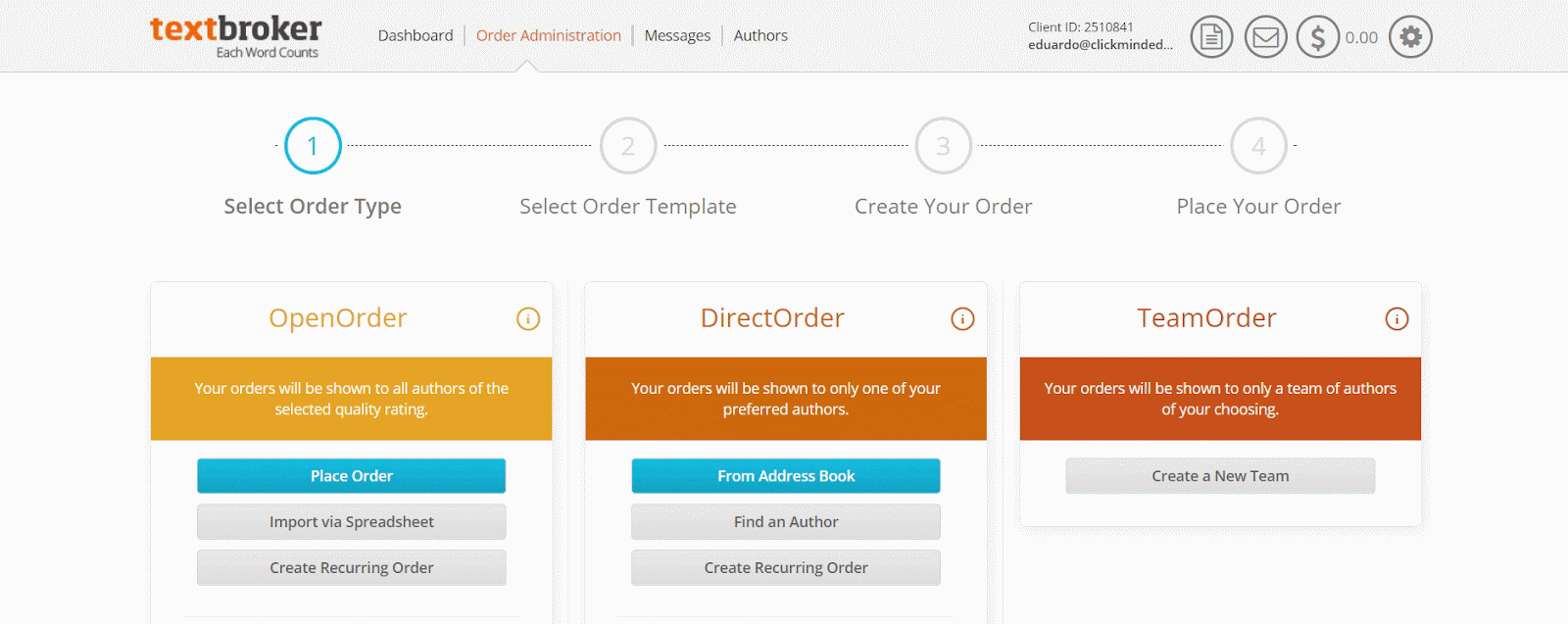
Task: Open the orders document icon in header
Action: coord(1211,37)
